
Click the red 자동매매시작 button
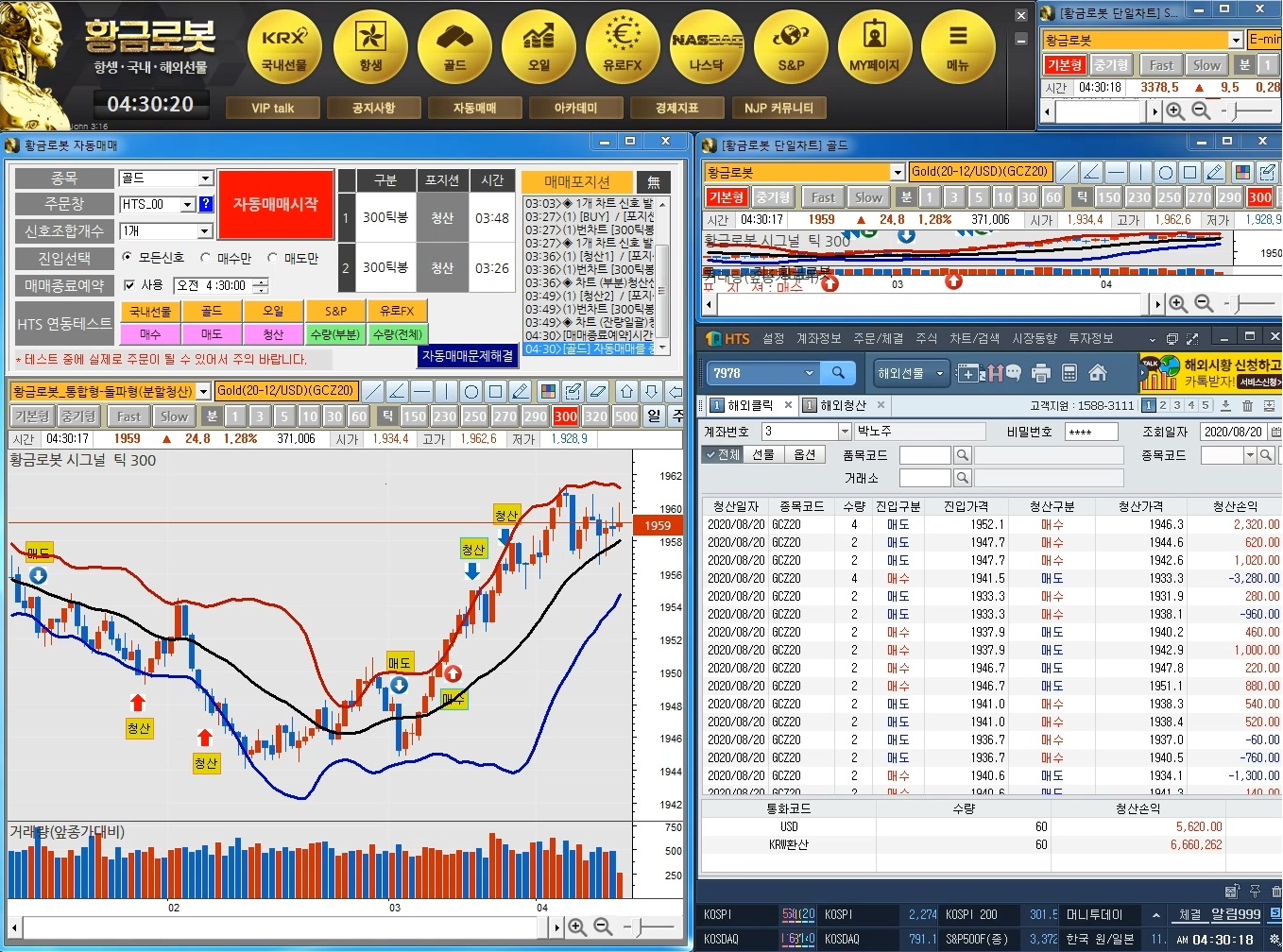pos(276,204)
